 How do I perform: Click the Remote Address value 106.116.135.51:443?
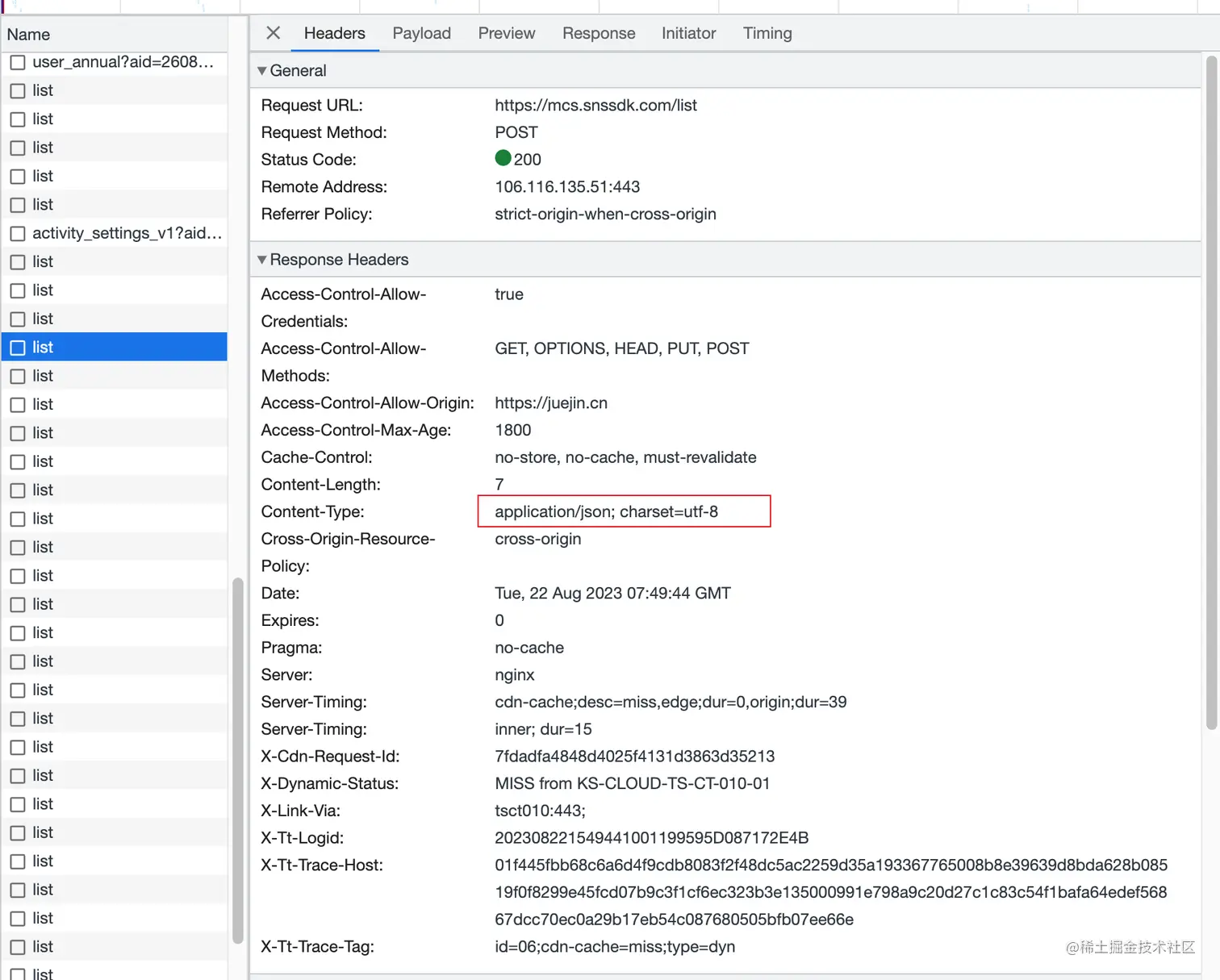(567, 187)
